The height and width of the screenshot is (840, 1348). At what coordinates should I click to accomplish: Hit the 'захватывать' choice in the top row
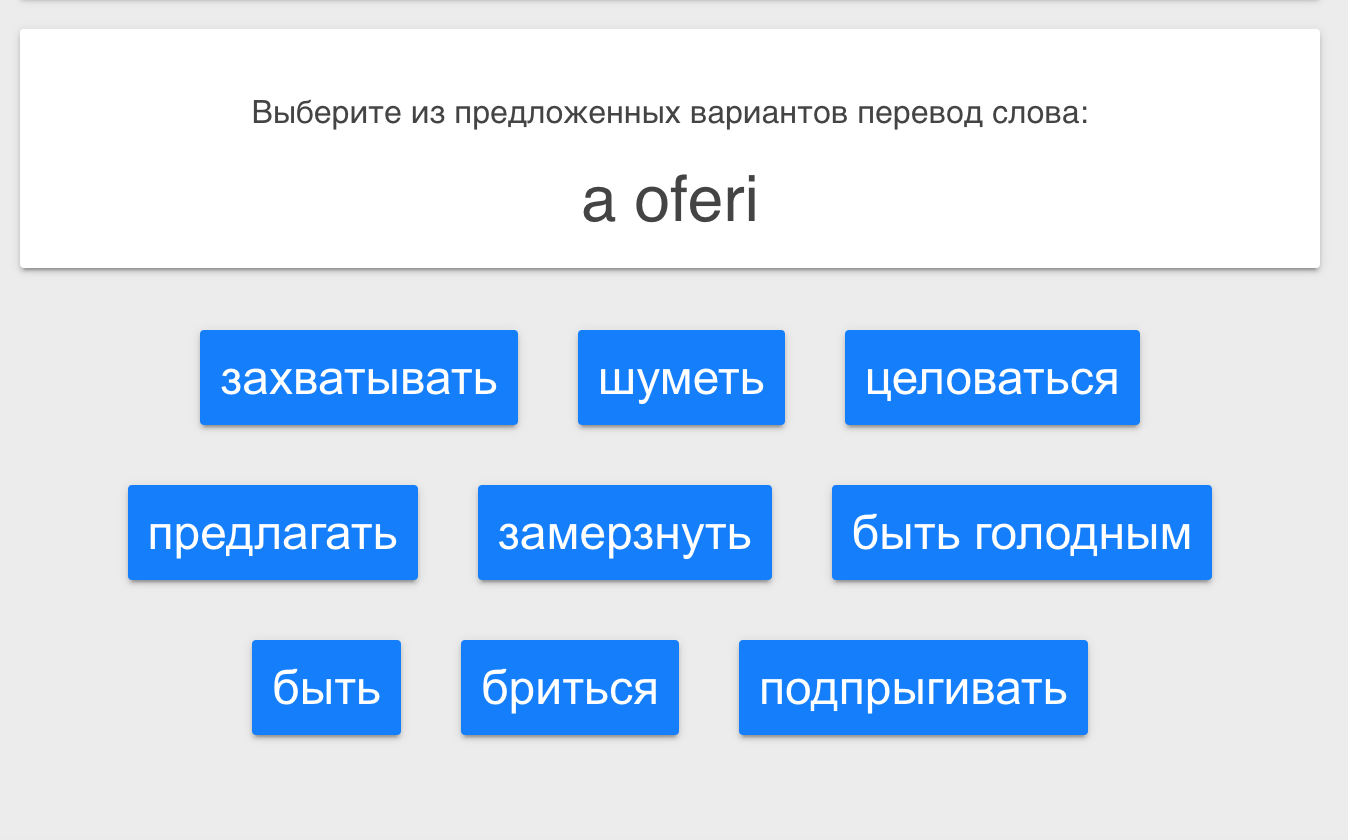359,378
